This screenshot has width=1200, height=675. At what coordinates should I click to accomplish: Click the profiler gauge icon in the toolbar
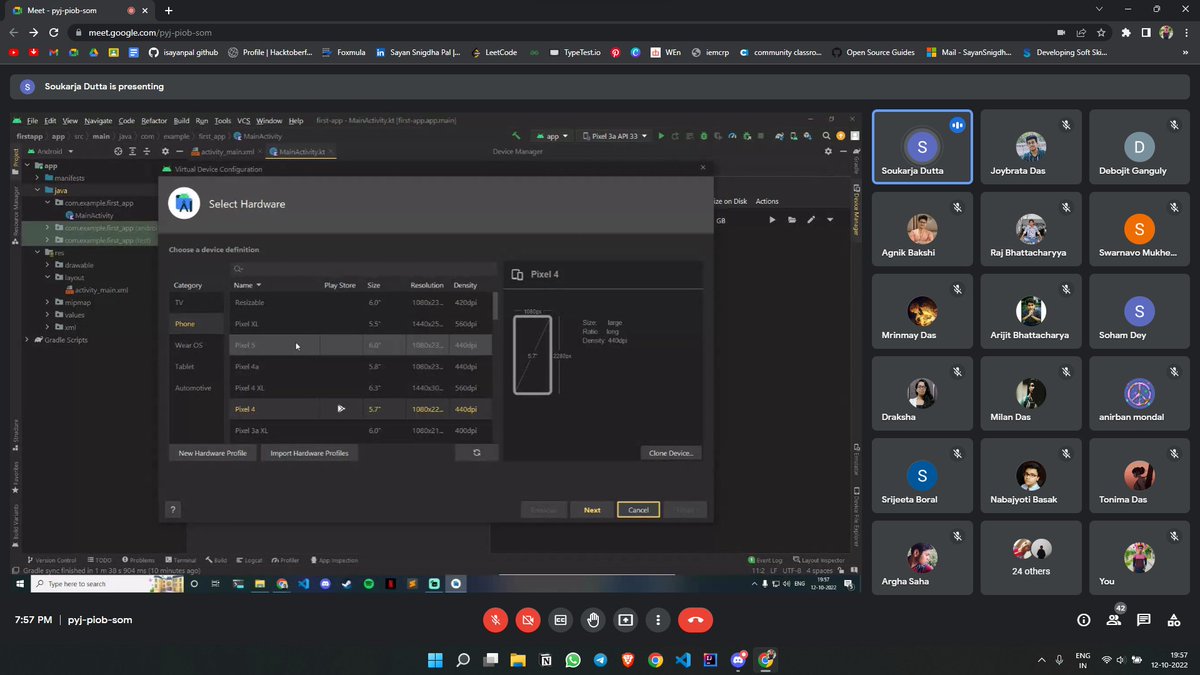click(x=732, y=134)
